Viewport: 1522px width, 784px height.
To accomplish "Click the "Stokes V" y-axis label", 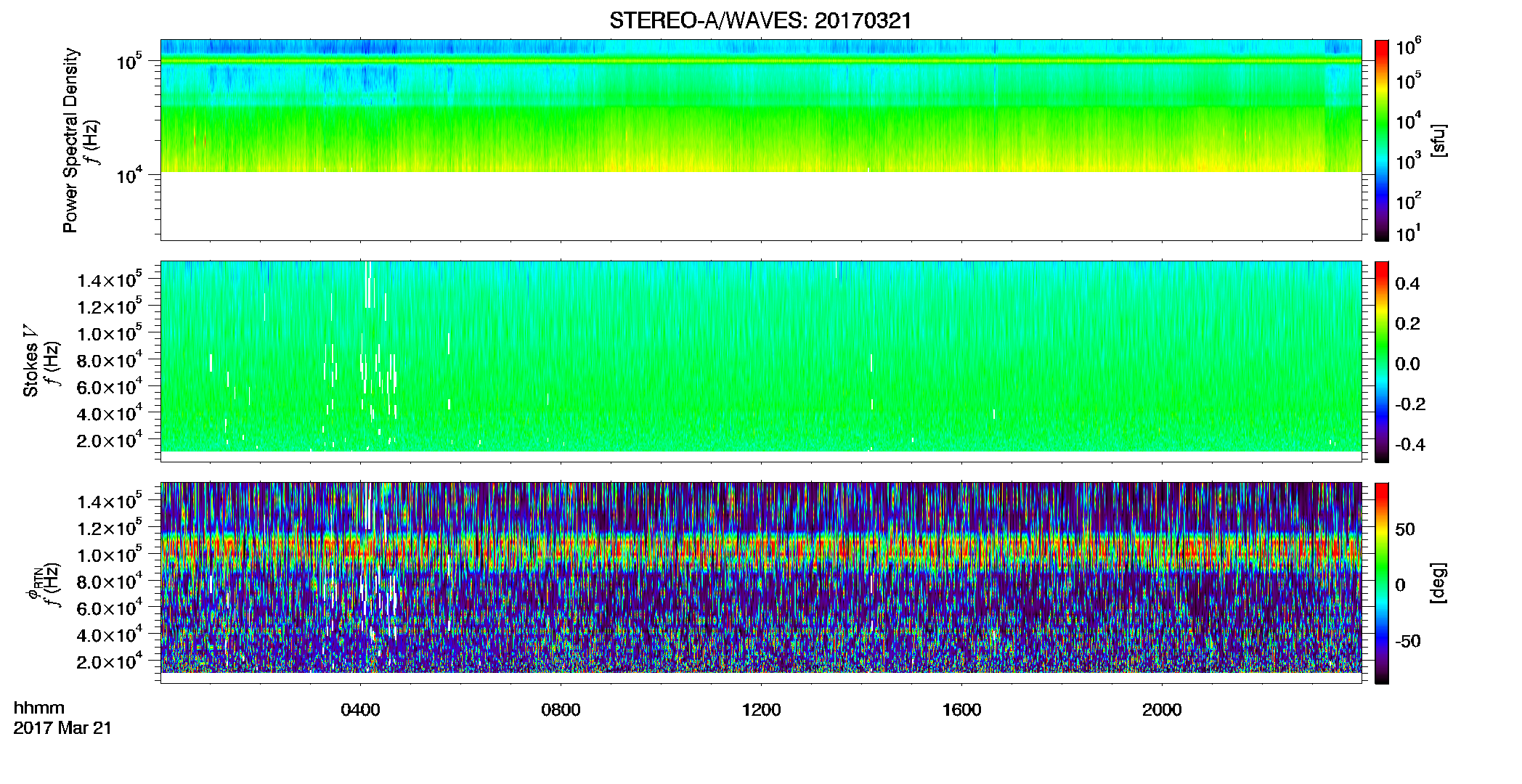I will [x=30, y=361].
